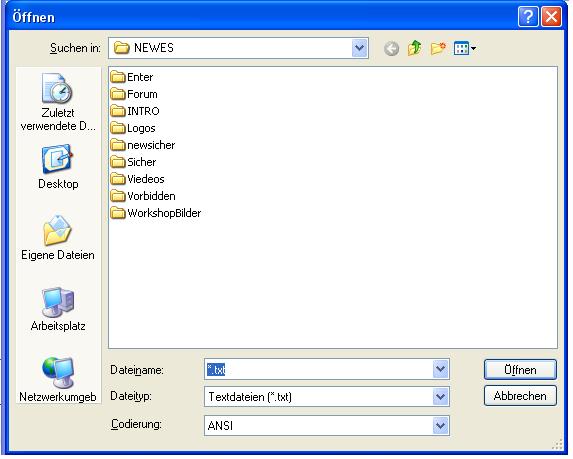Click the help question mark button
The image size is (573, 459).
tap(528, 16)
